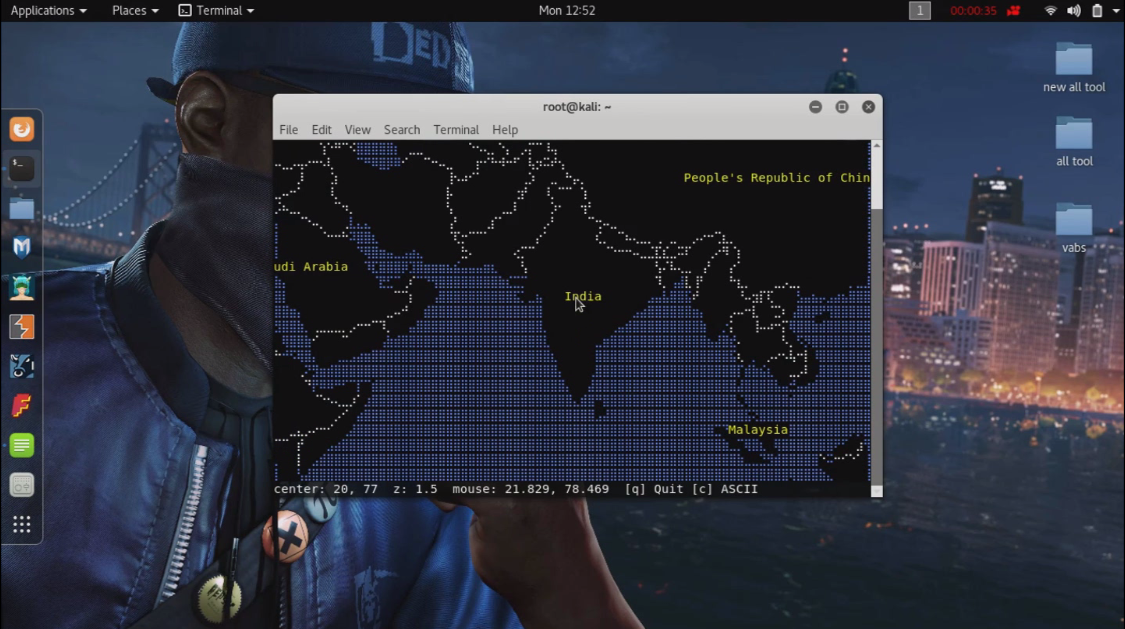This screenshot has height=629, width=1125.
Task: Open the Applications menu
Action: [x=48, y=11]
